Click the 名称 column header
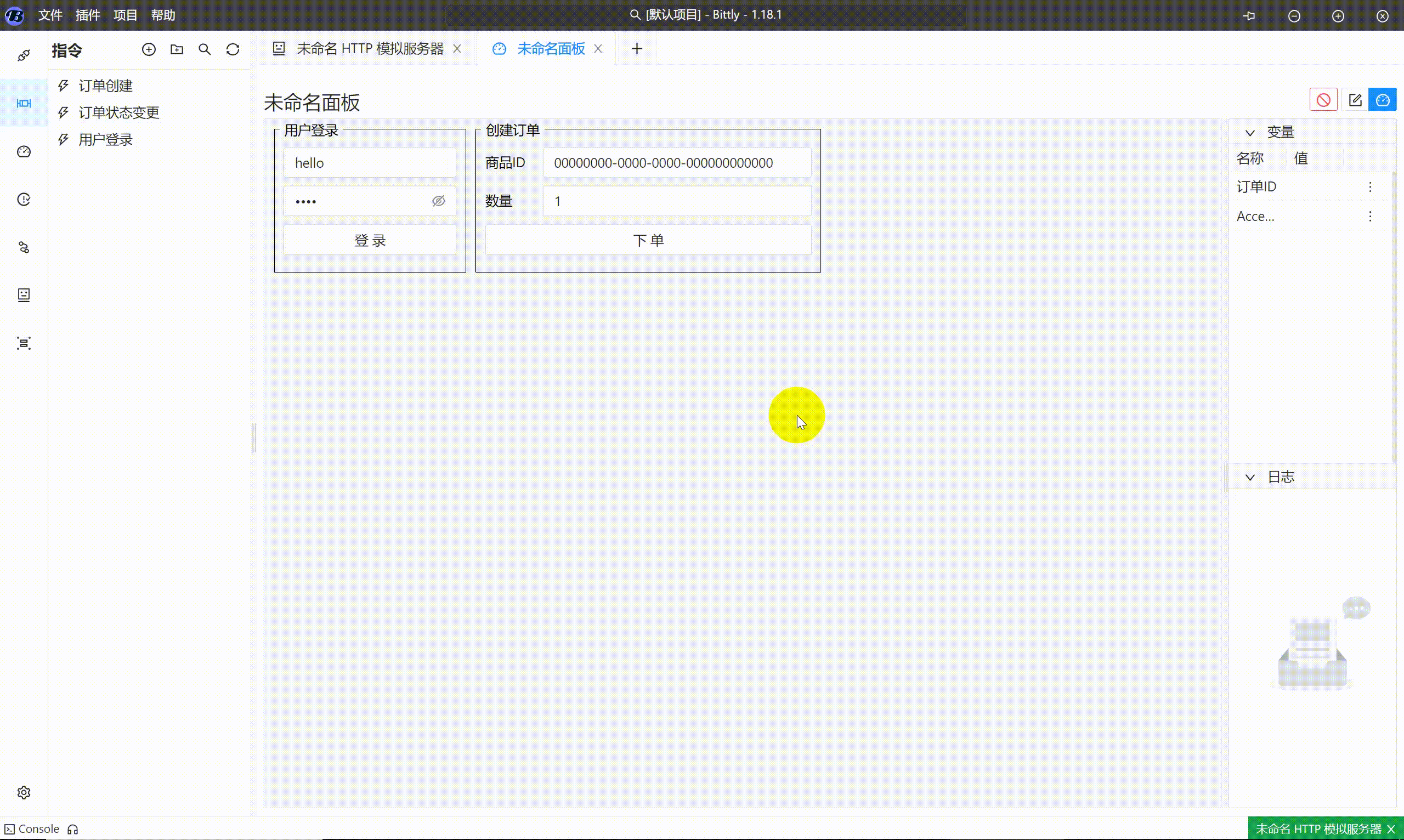This screenshot has width=1404, height=840. [x=1249, y=158]
